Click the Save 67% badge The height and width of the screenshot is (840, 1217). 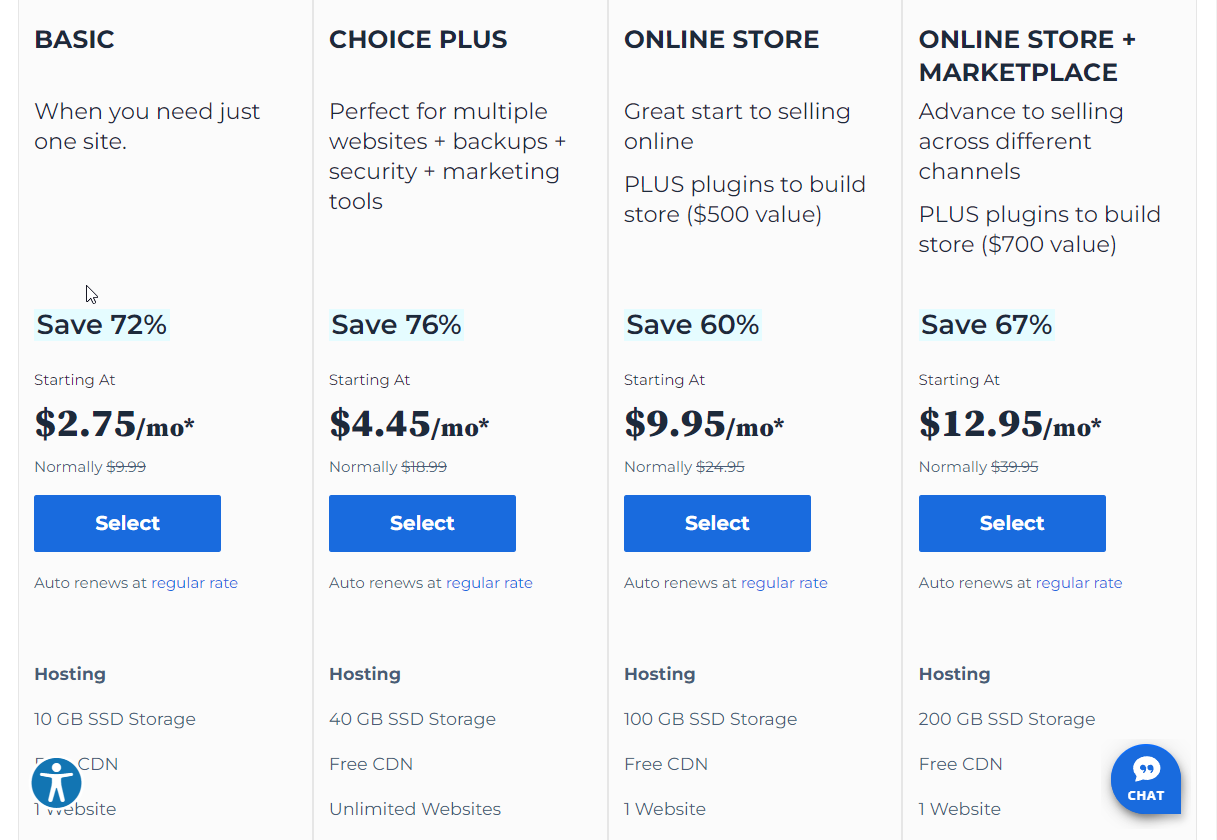987,325
